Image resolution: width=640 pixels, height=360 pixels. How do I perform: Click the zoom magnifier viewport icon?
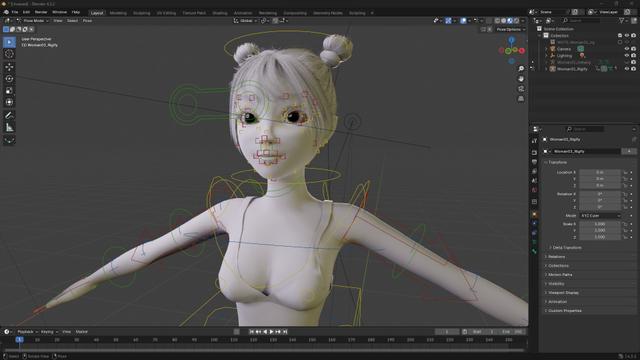tap(521, 69)
